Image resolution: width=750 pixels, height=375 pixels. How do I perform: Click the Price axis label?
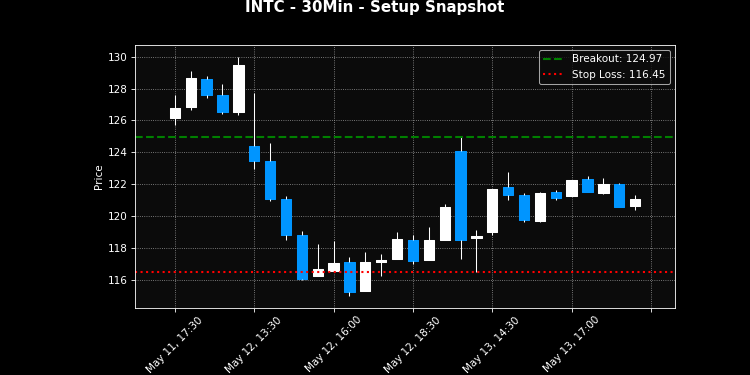click(99, 178)
